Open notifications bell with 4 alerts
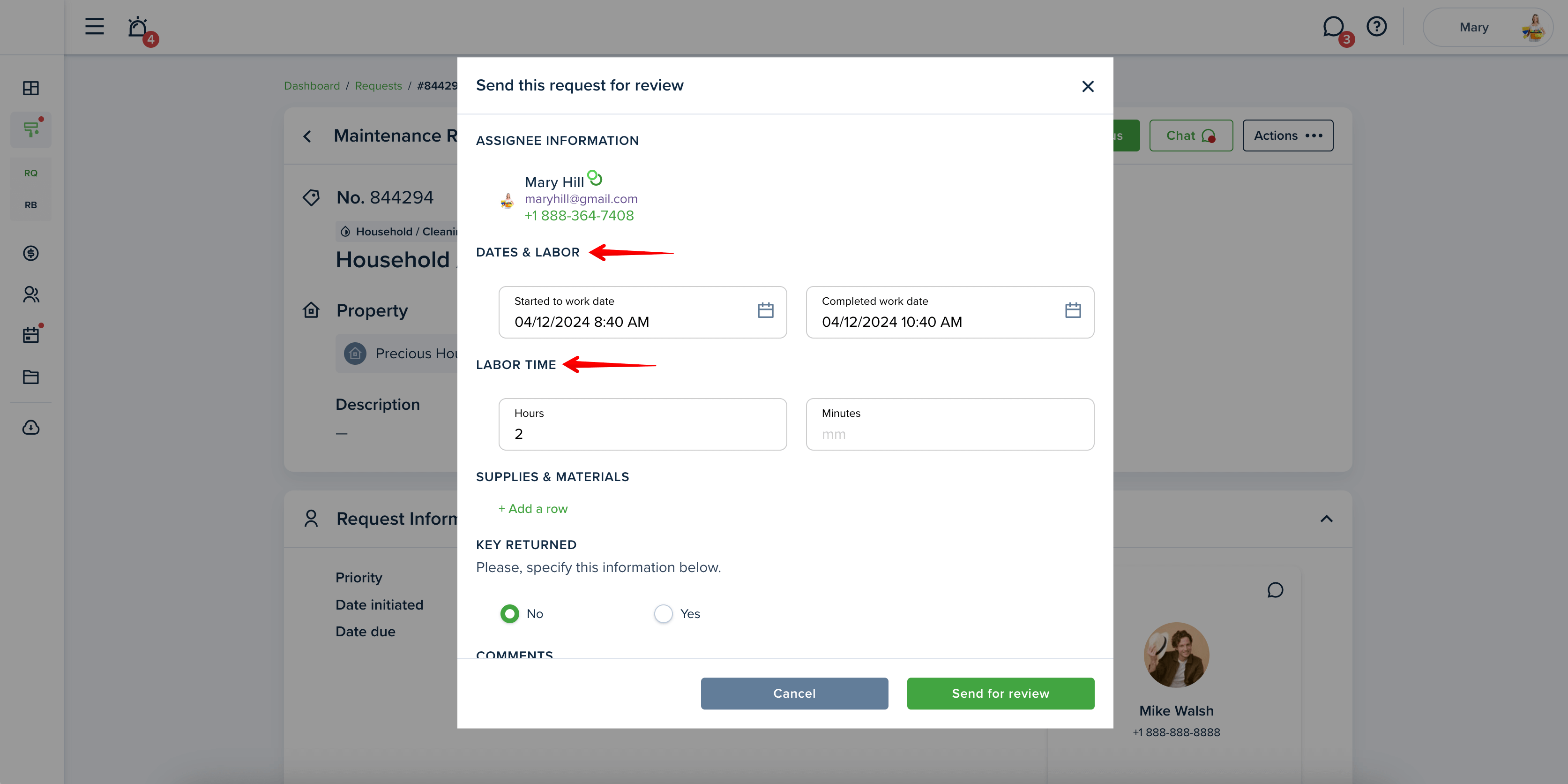This screenshot has height=784, width=1568. (x=139, y=28)
